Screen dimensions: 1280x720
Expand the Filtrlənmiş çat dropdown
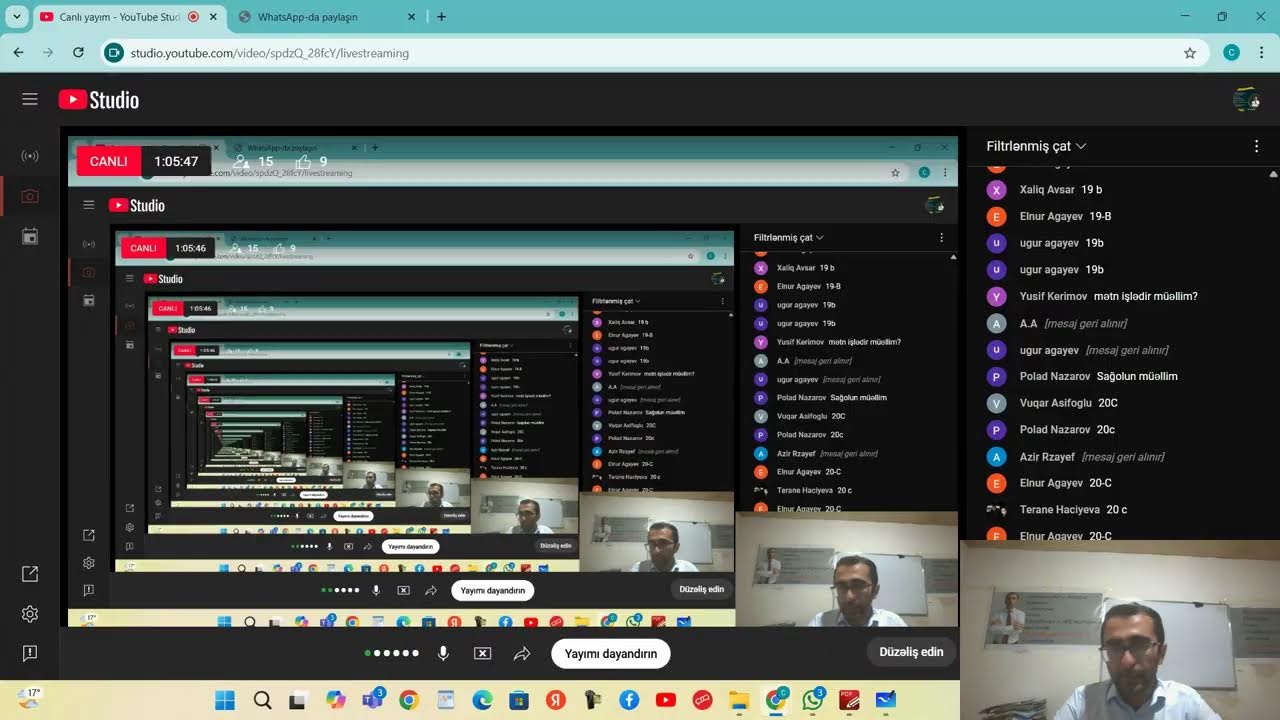click(x=1036, y=146)
